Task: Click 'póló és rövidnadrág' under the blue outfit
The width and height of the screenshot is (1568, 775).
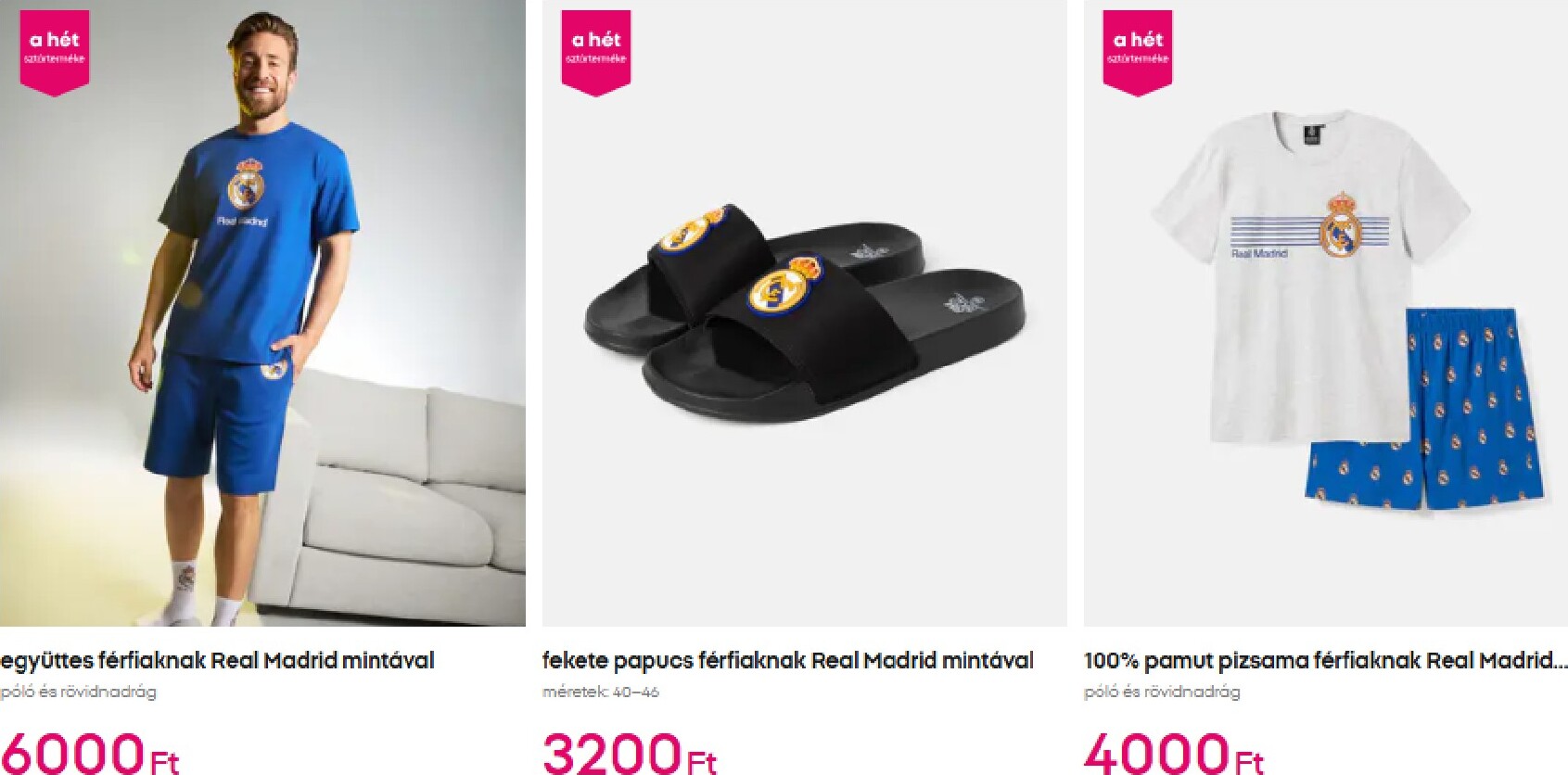Action: [78, 692]
